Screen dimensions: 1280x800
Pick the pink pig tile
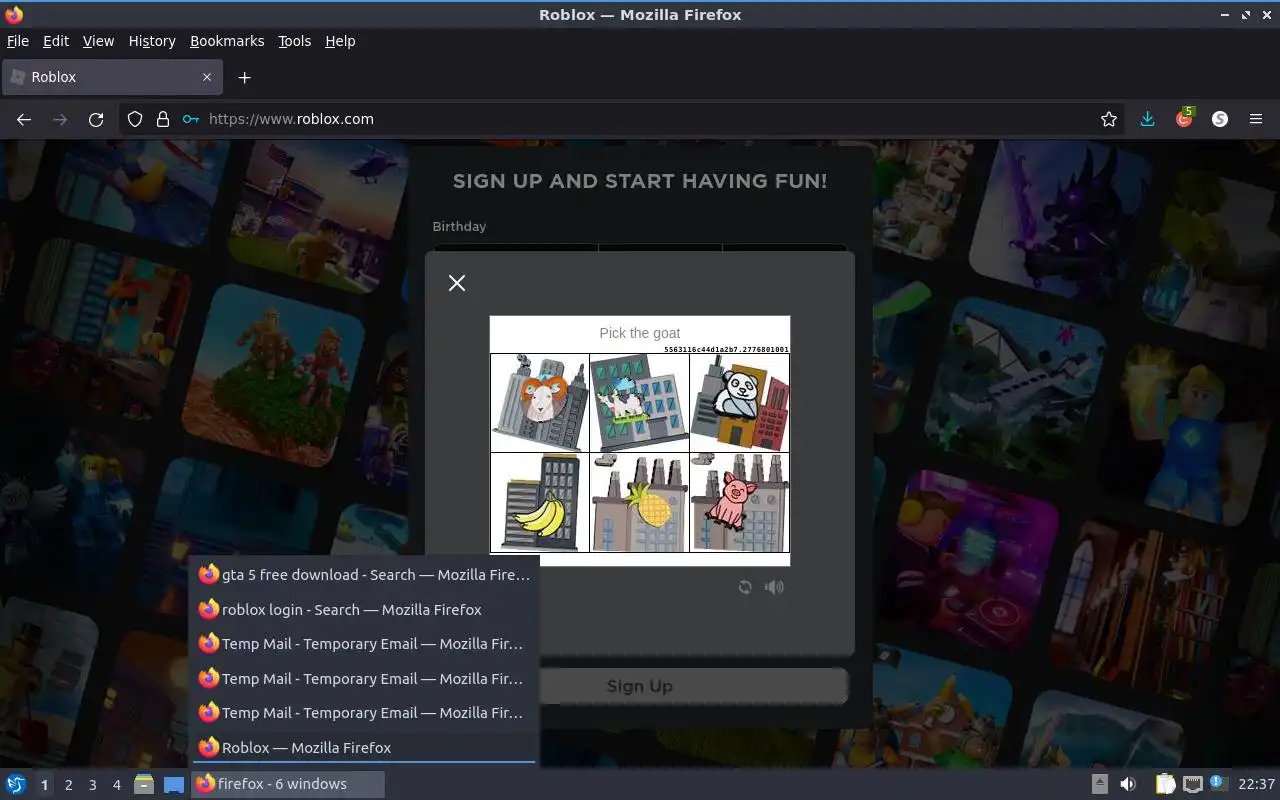[740, 502]
